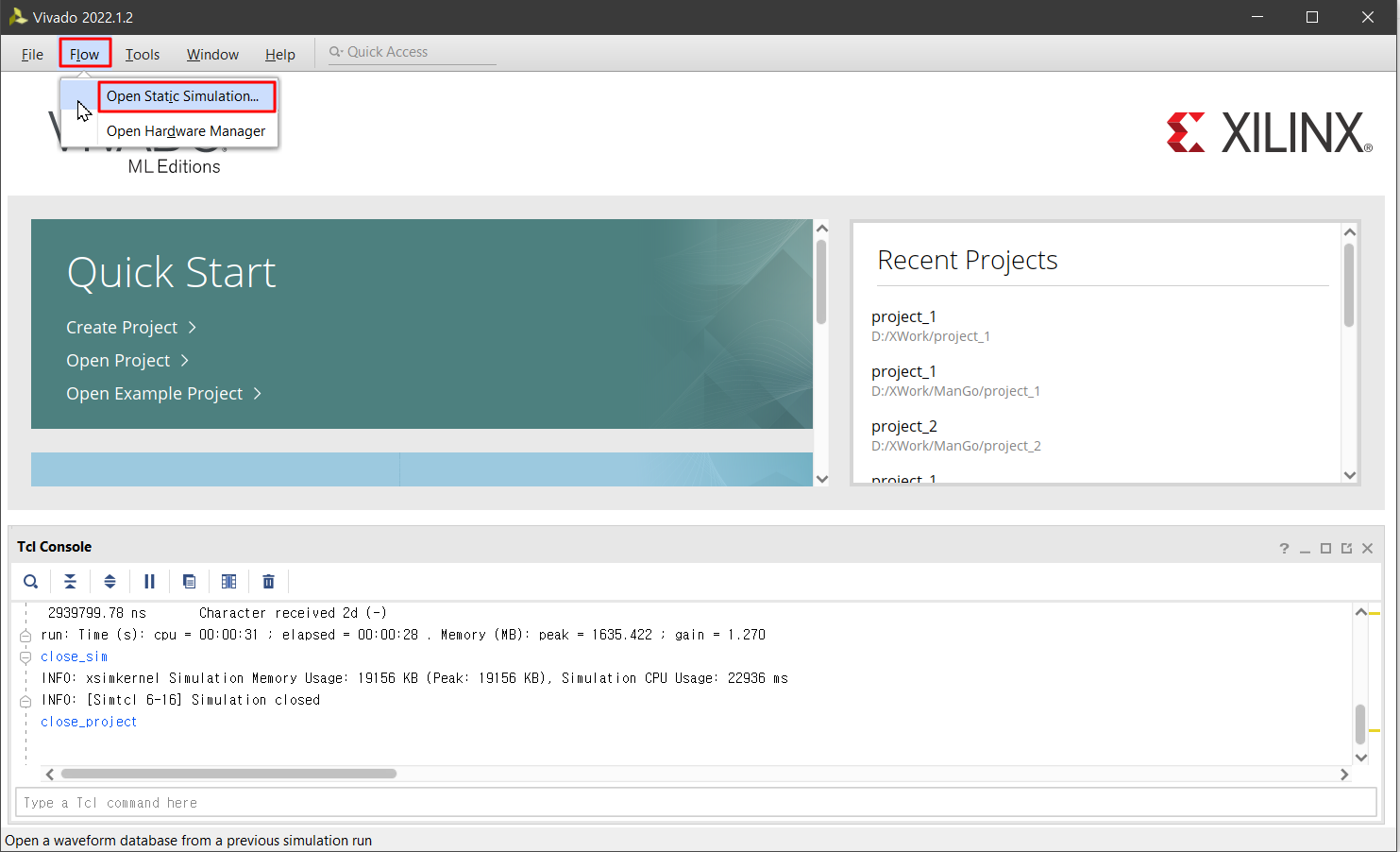This screenshot has height=852, width=1400.
Task: Collapse all output in Tcl Console
Action: point(70,582)
